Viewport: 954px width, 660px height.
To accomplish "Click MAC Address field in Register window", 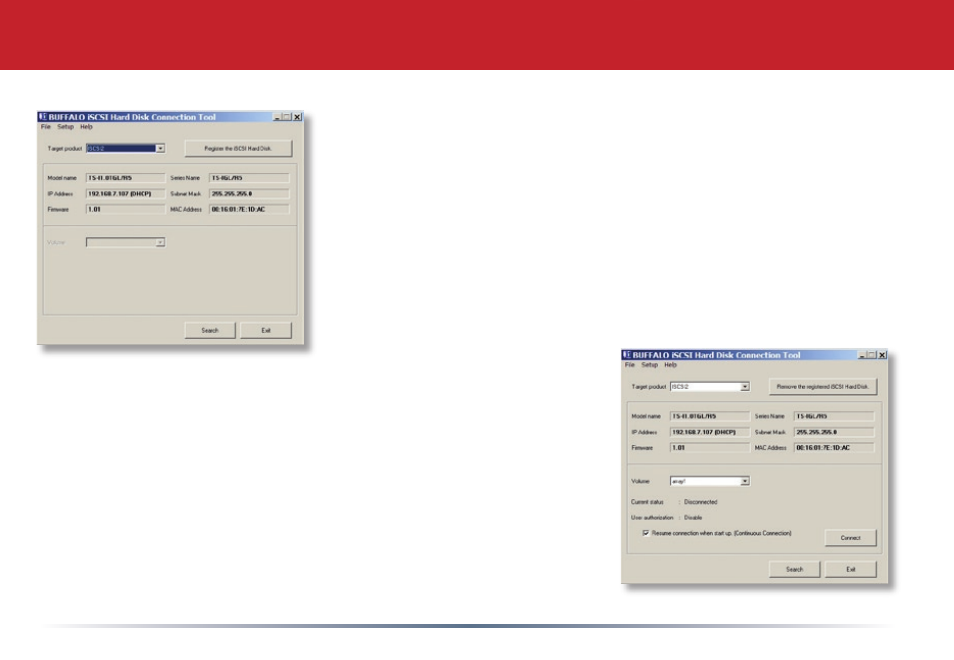I will (249, 209).
